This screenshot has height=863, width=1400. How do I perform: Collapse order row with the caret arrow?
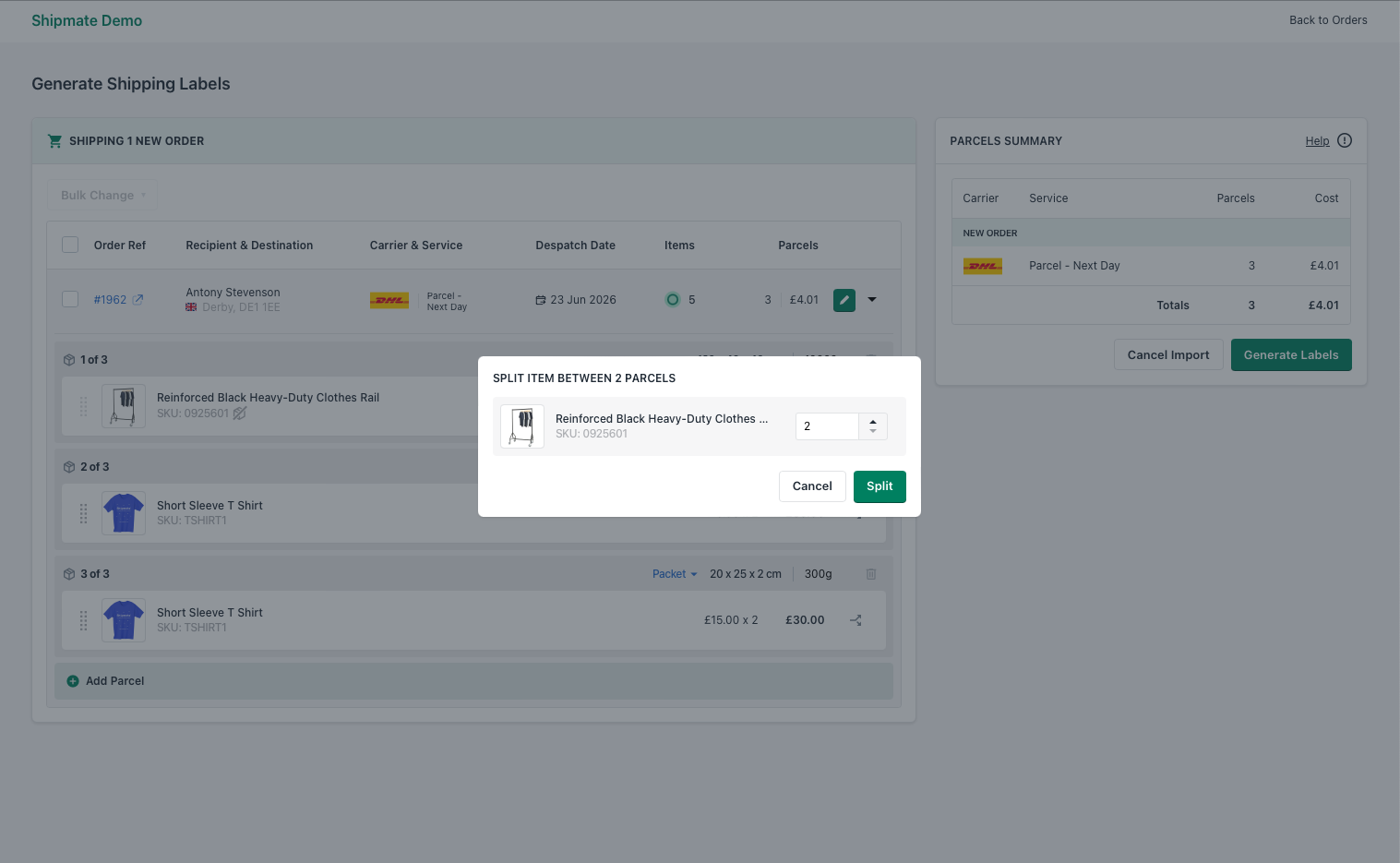coord(872,299)
